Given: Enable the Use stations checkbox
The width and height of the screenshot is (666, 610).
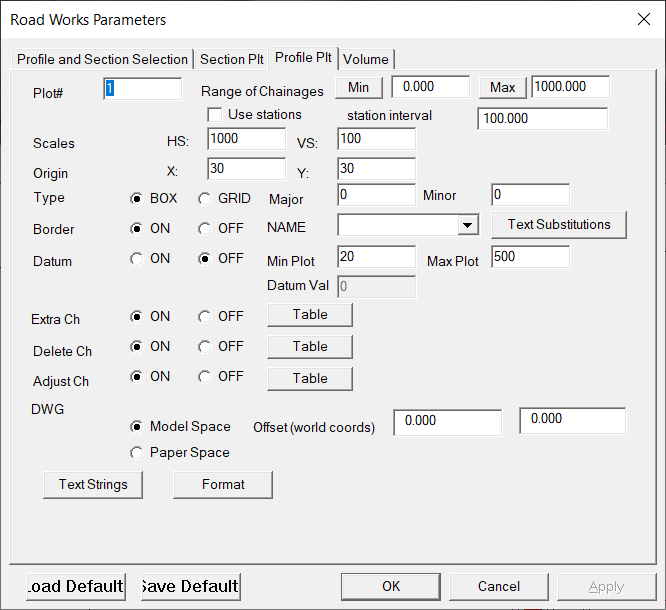Looking at the screenshot, I should point(214,115).
